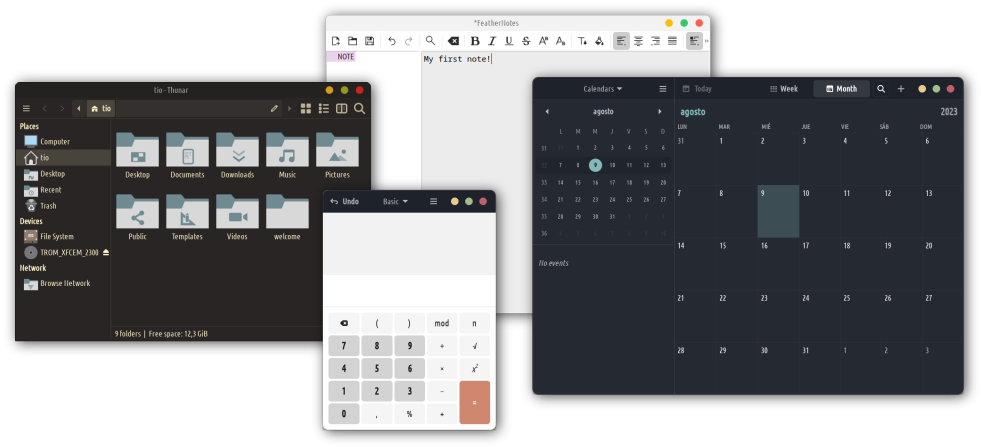The width and height of the screenshot is (981, 447).
Task: Open the find magnifier in FeatherNotes
Action: (430, 41)
